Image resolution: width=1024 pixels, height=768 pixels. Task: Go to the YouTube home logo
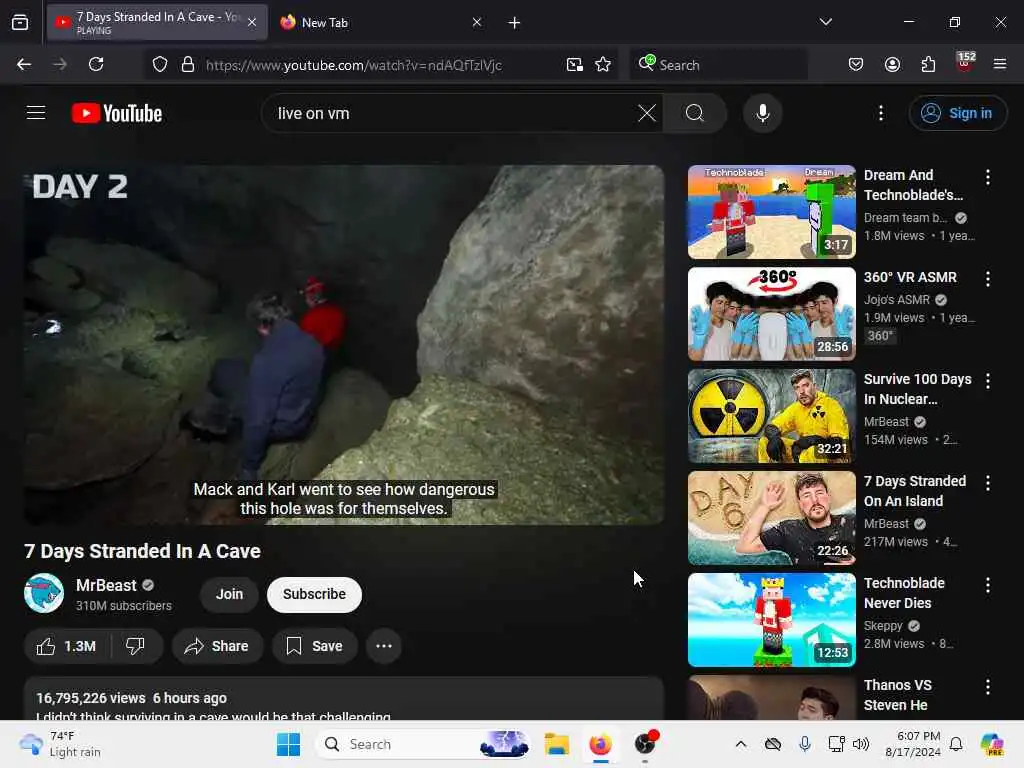(117, 113)
